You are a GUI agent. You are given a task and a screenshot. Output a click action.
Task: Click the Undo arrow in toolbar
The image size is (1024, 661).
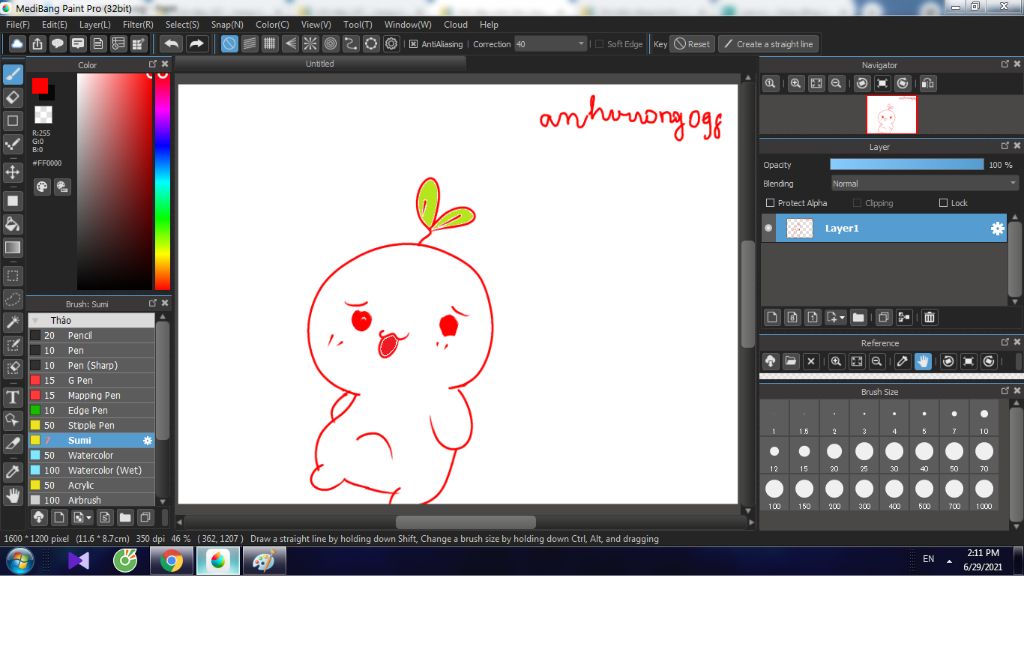pyautogui.click(x=172, y=44)
